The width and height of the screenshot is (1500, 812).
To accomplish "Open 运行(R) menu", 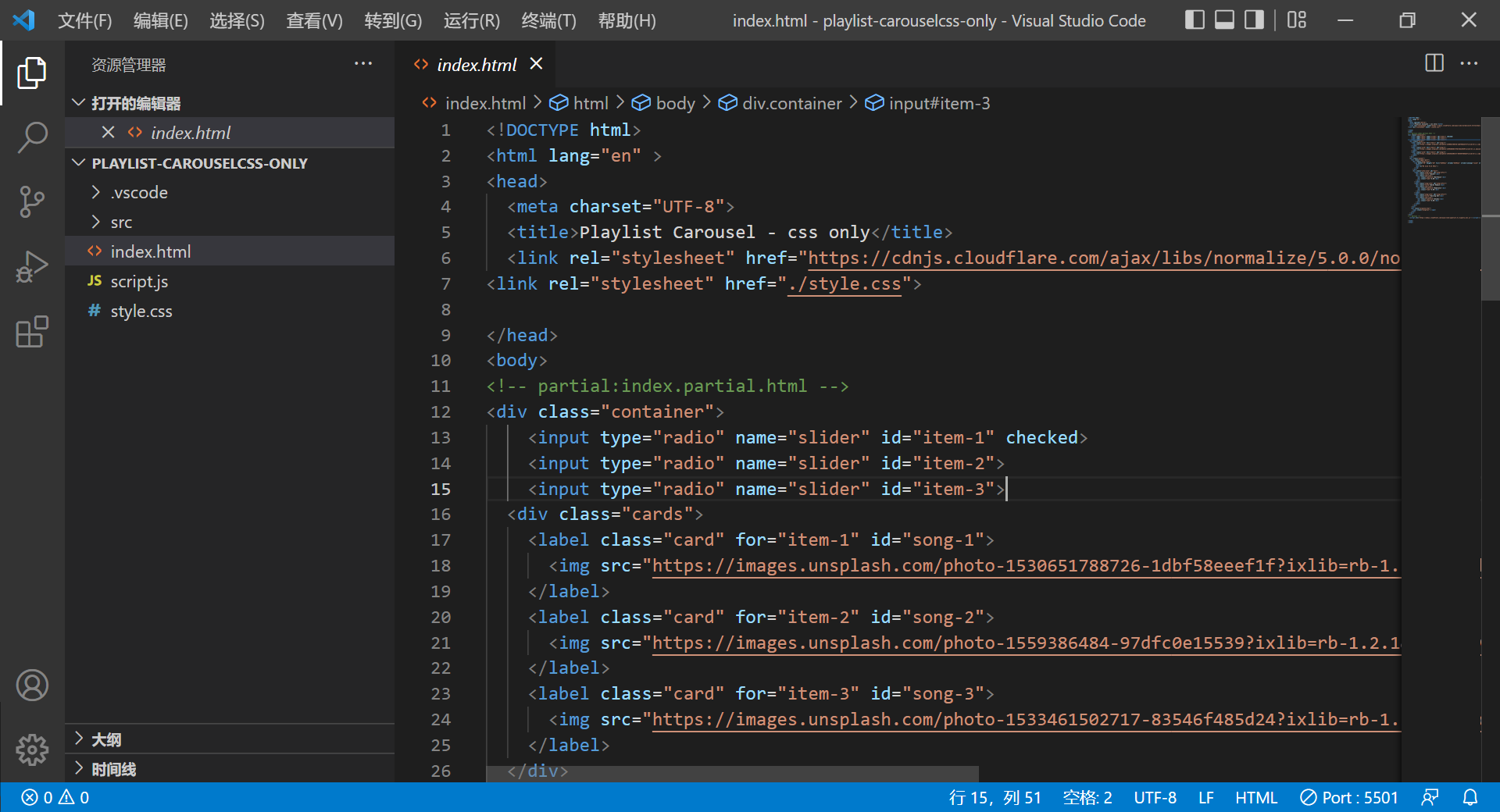I will point(471,21).
